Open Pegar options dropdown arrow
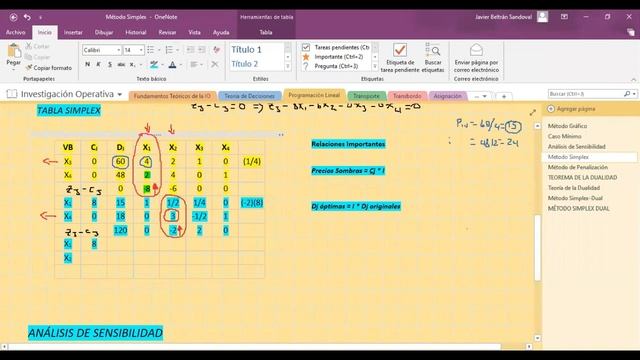The width and height of the screenshot is (640, 360). click(x=13, y=69)
